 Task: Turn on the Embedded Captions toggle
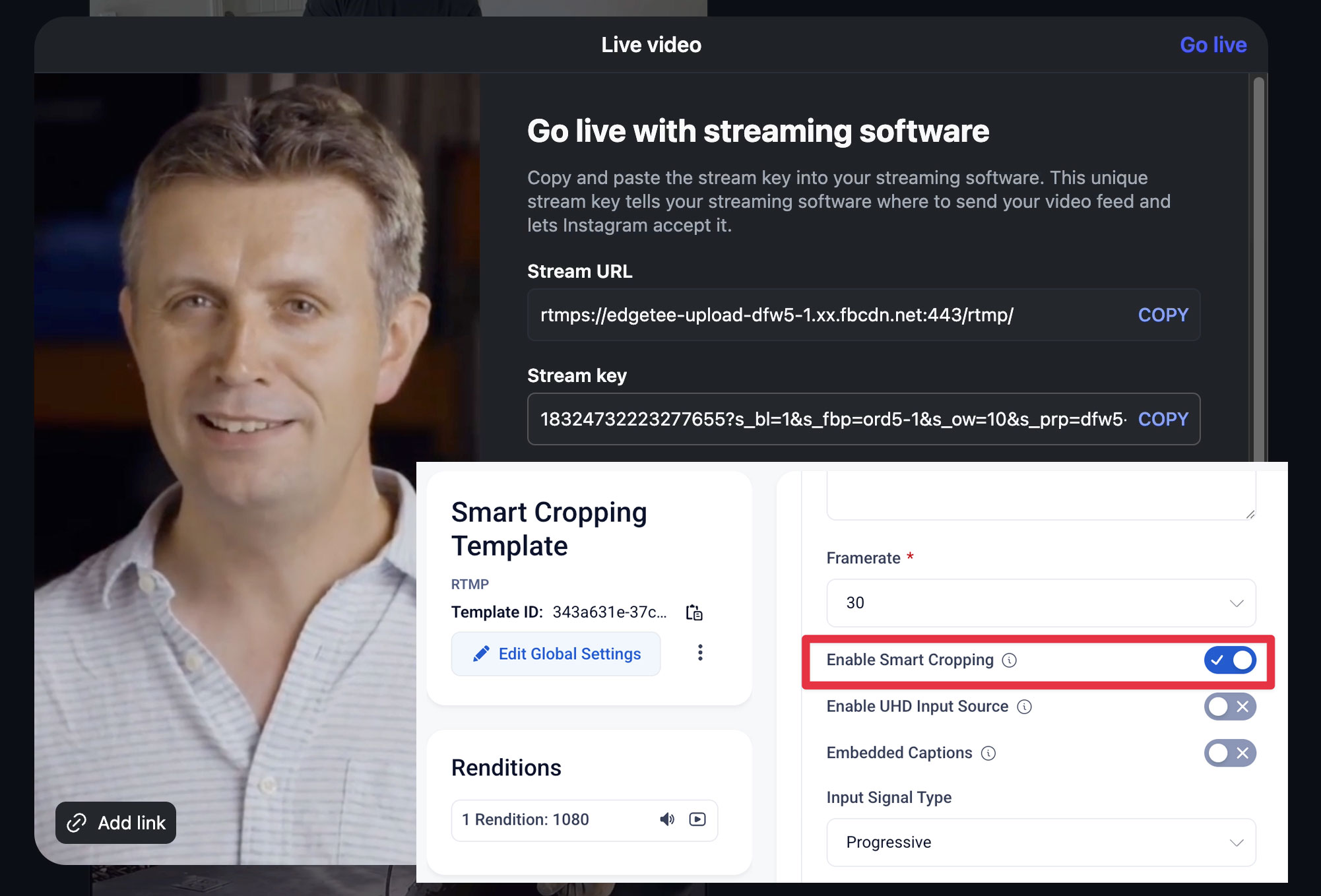coord(1230,753)
